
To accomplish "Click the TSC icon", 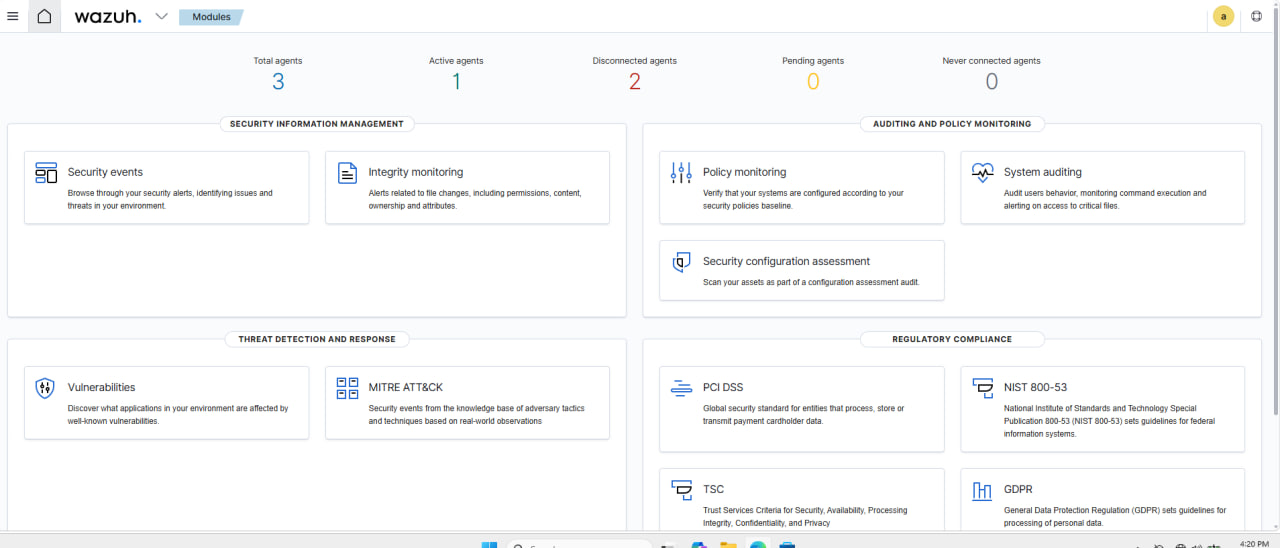I will pos(681,490).
